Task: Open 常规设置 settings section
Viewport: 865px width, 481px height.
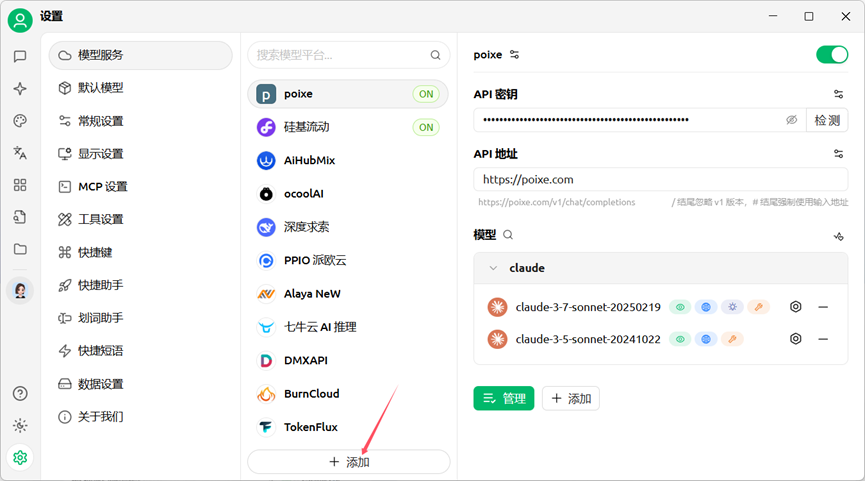Action: point(141,121)
